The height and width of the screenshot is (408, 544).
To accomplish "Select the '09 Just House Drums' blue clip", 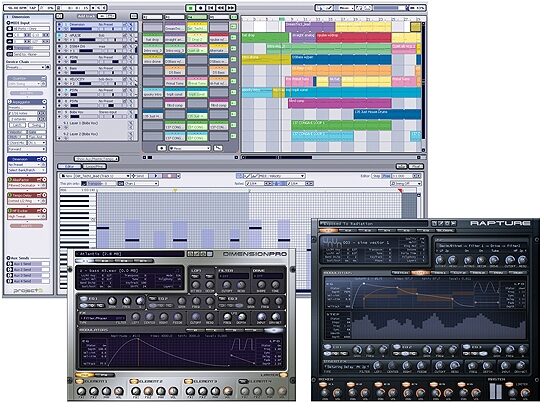I will [387, 114].
